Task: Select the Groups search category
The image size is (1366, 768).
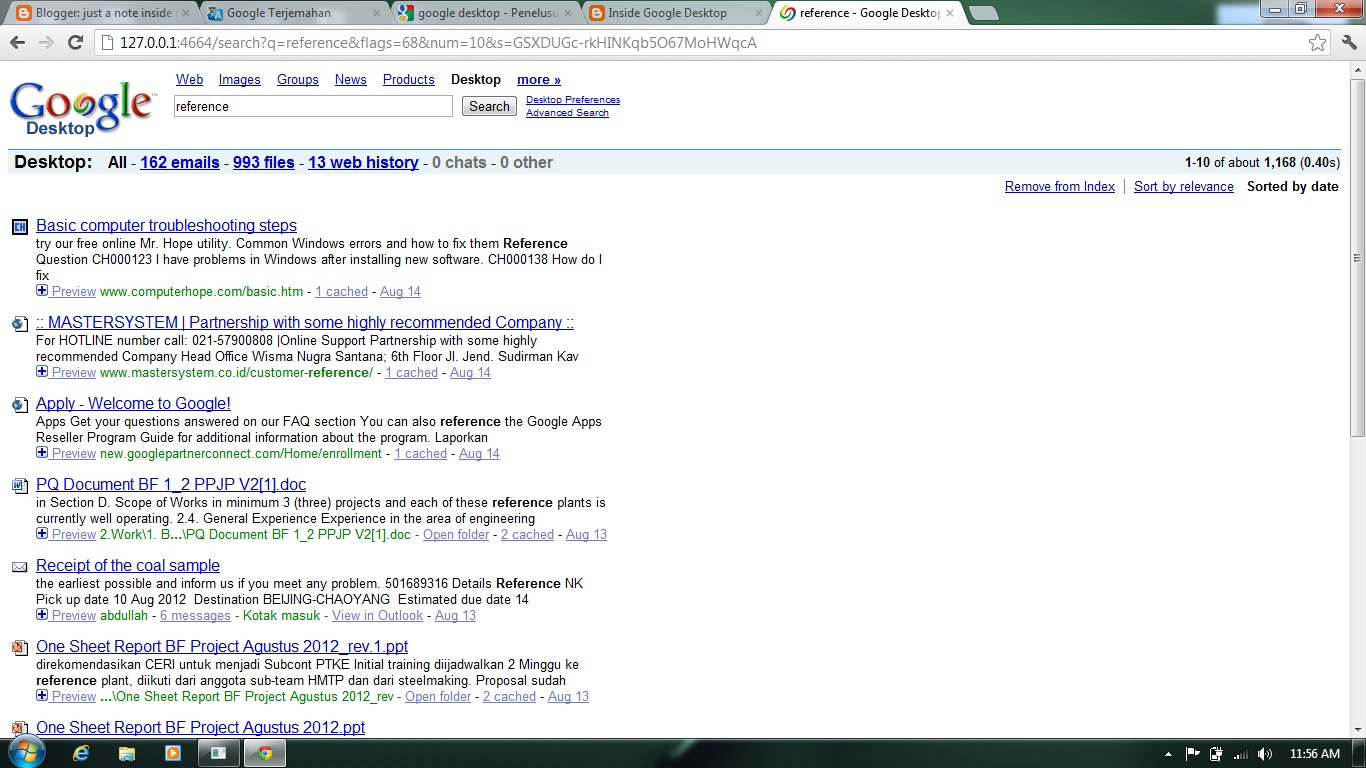Action: coord(298,80)
